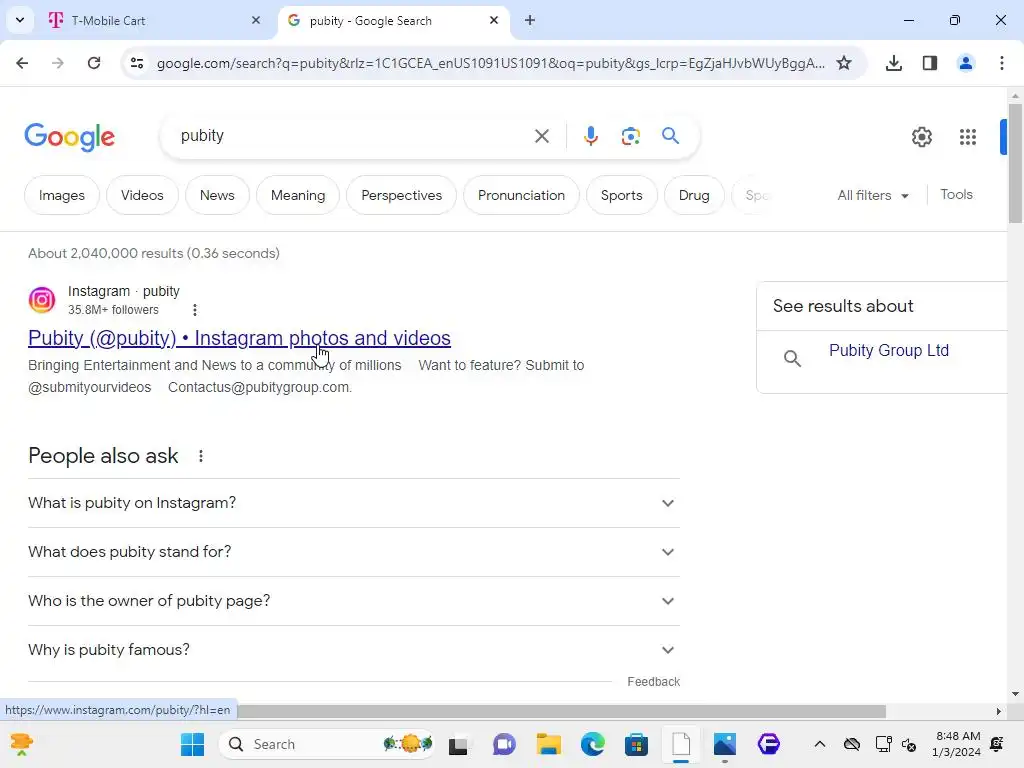Filter results by Images
The width and height of the screenshot is (1024, 768).
[x=61, y=195]
